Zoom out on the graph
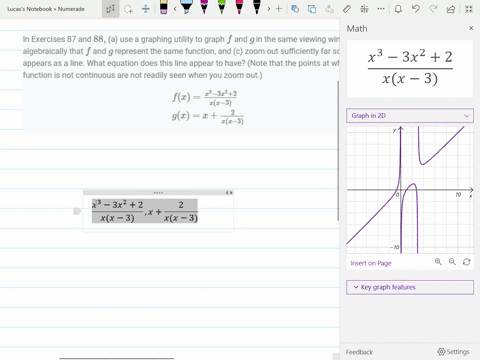 point(452,262)
